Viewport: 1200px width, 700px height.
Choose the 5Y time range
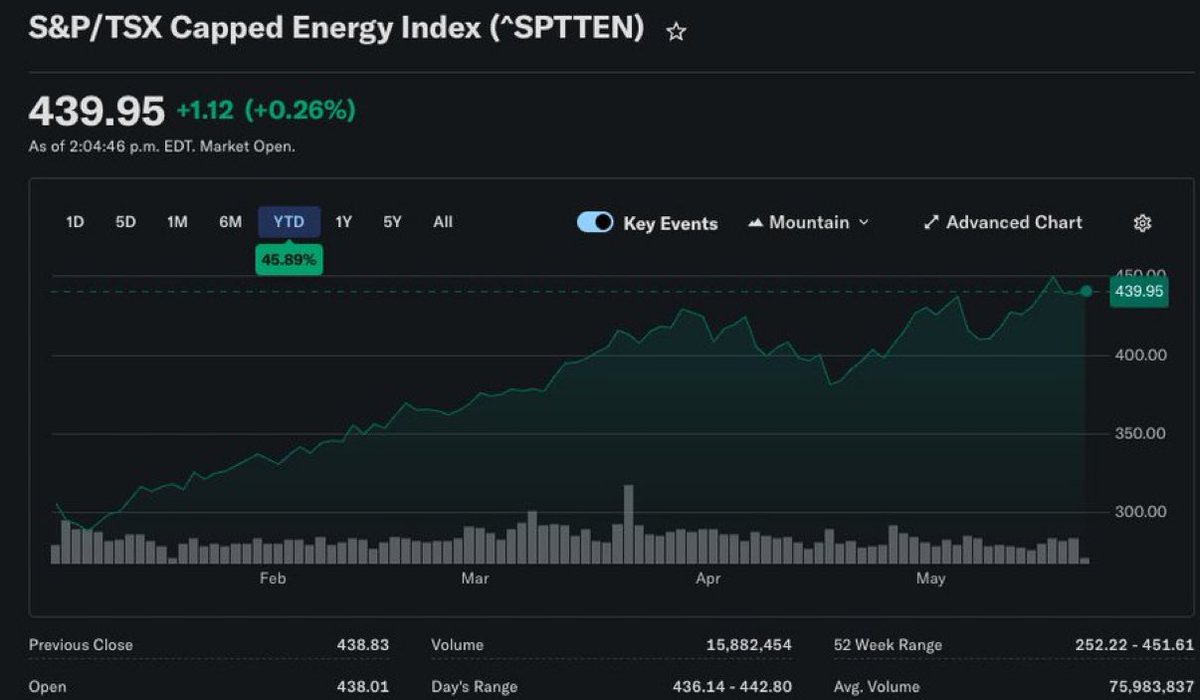pyautogui.click(x=392, y=222)
